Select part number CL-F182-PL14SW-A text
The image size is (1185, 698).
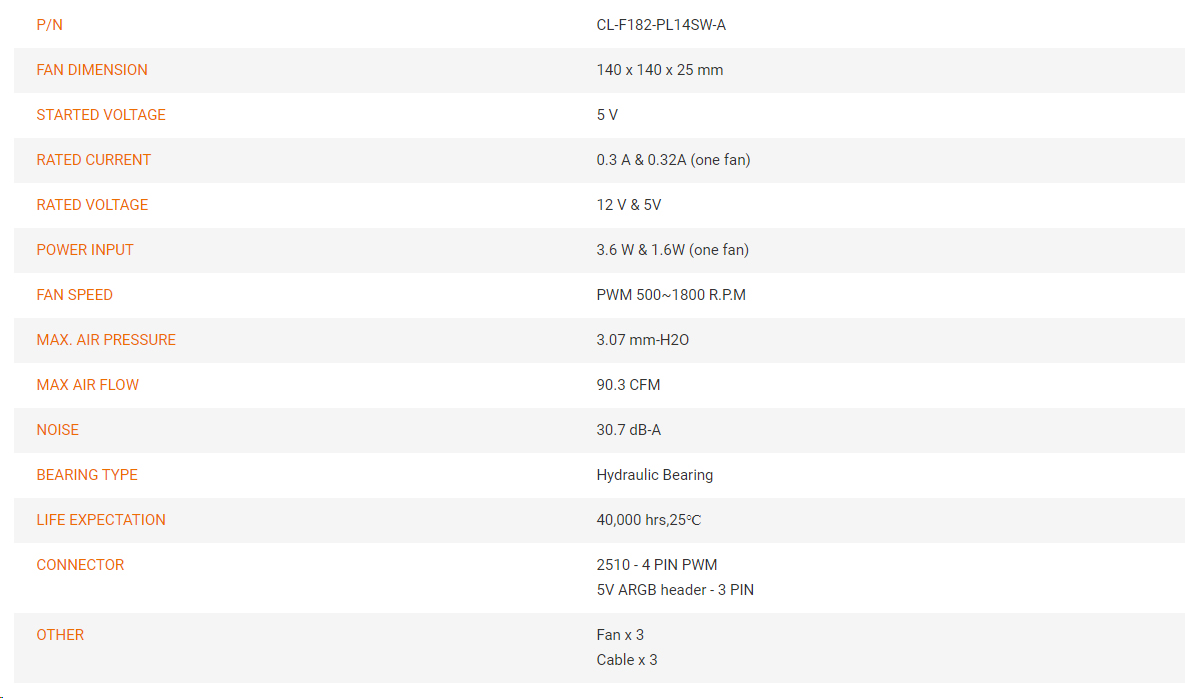[x=661, y=25]
